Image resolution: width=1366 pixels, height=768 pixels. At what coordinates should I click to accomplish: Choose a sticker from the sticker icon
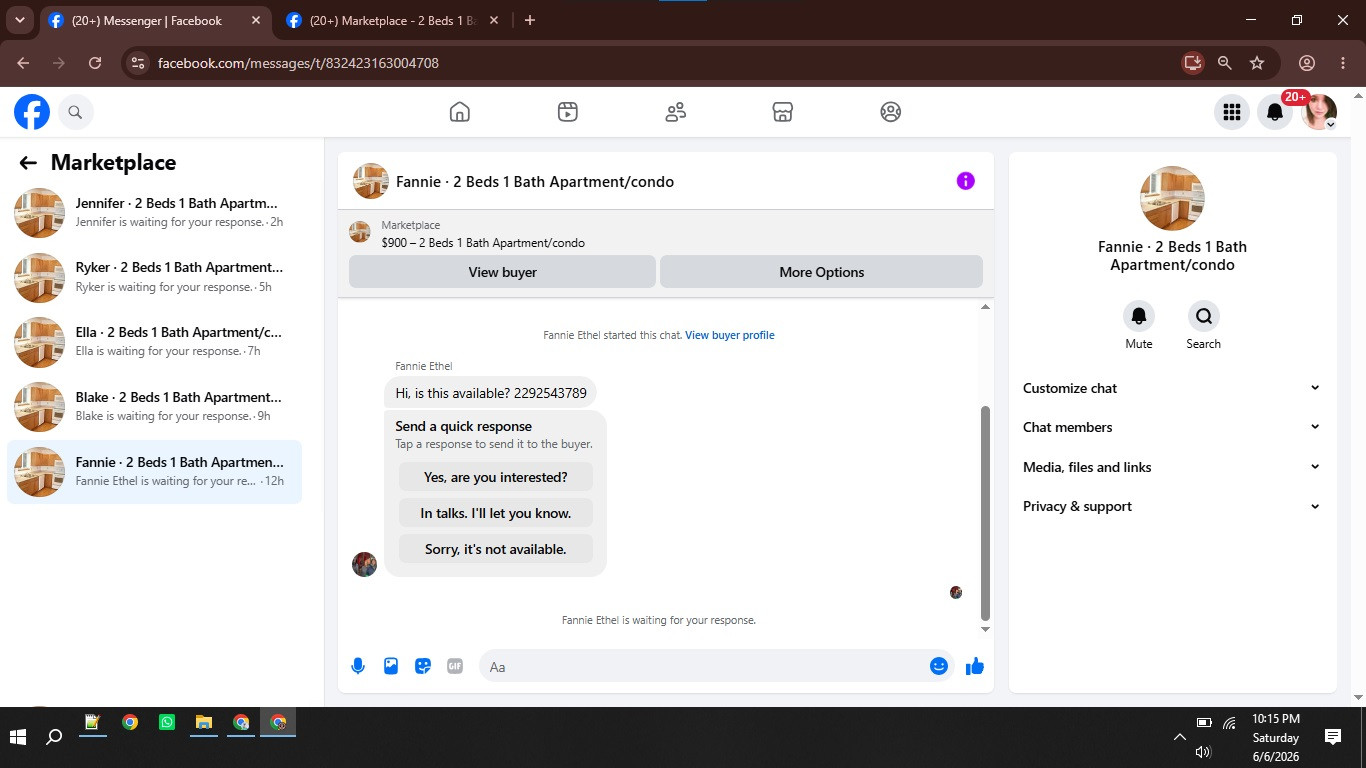click(423, 666)
